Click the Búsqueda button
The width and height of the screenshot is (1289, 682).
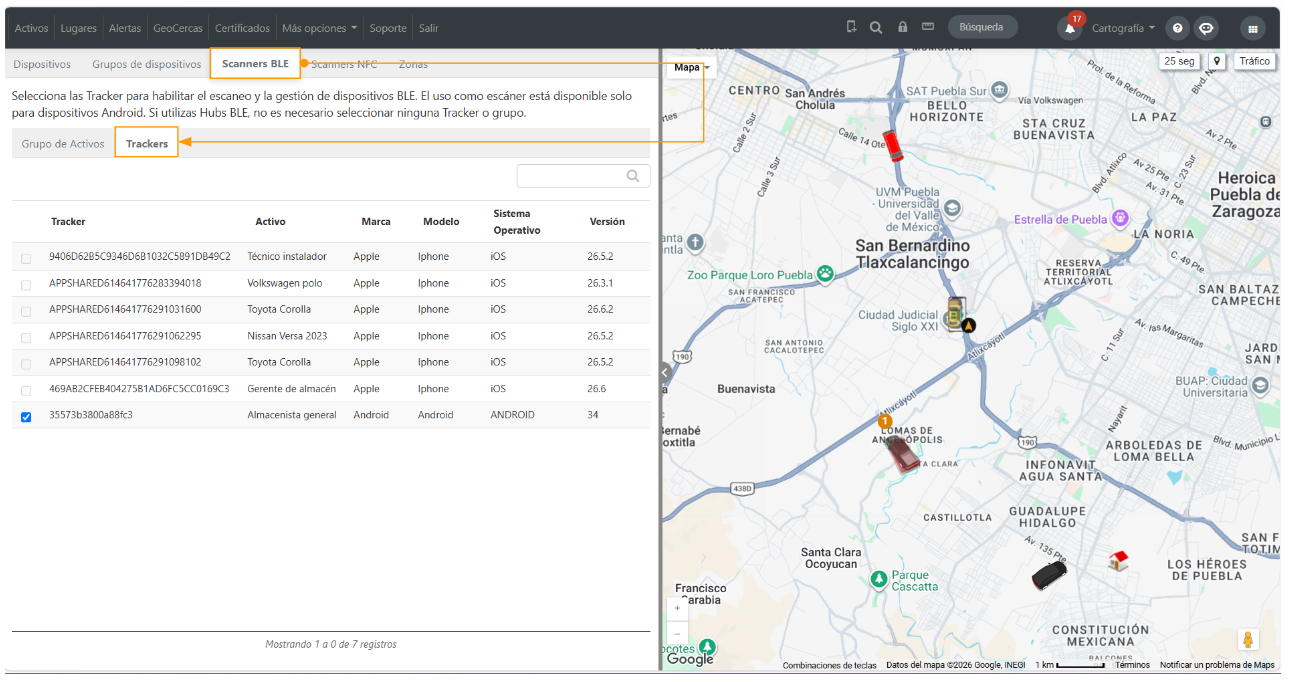(982, 27)
